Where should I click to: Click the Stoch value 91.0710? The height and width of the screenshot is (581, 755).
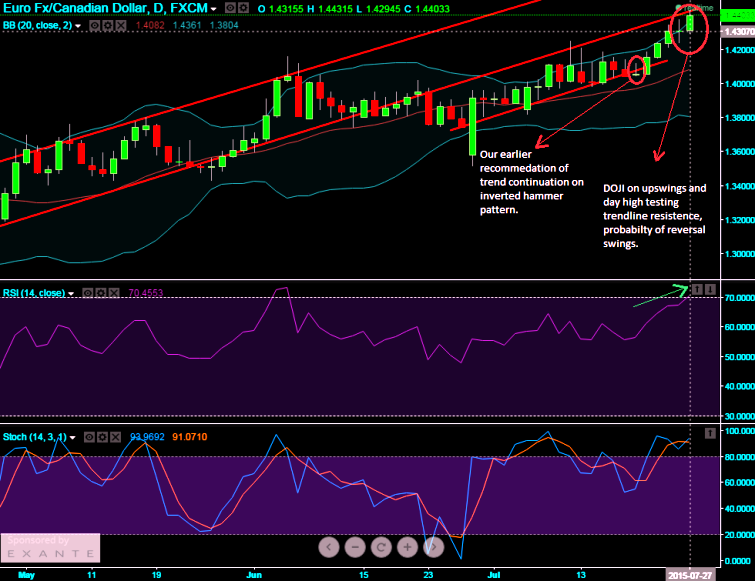click(x=190, y=437)
